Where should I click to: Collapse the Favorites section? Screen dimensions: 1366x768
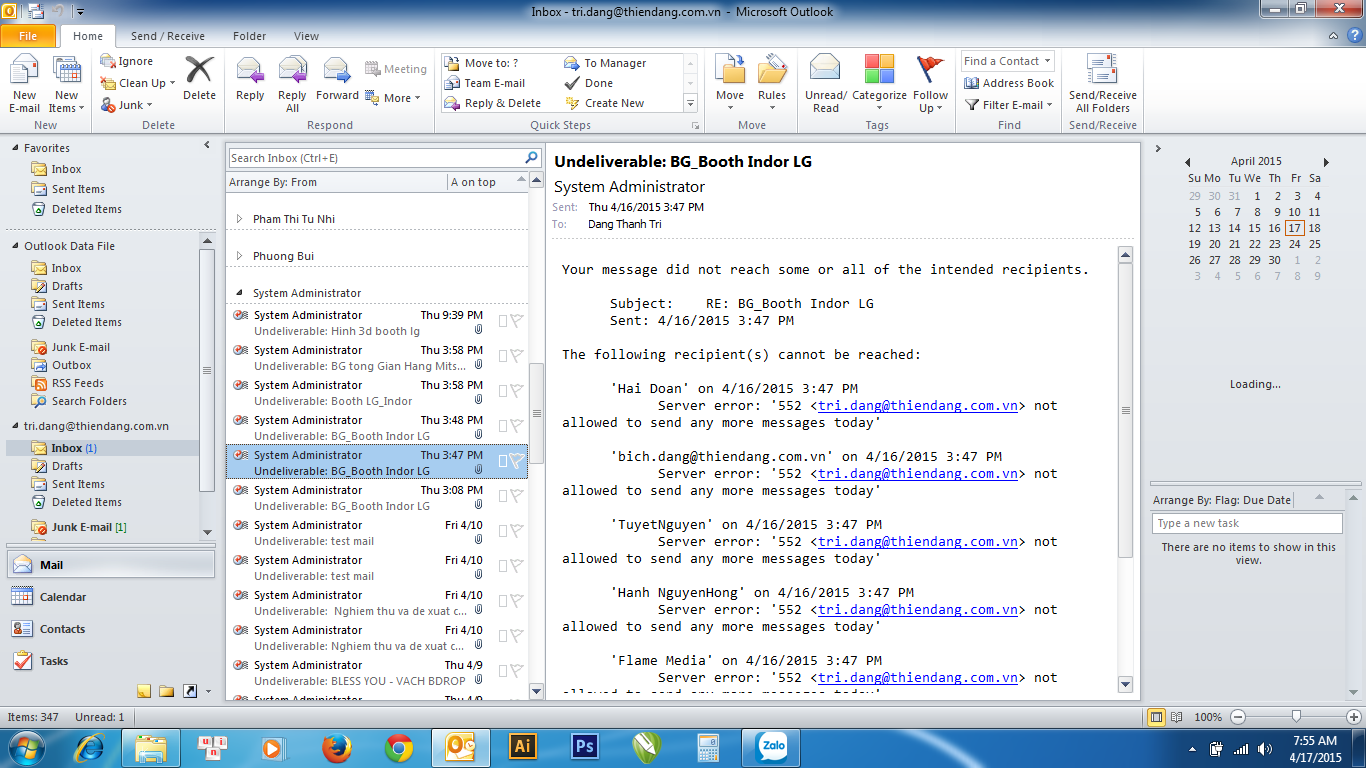click(x=16, y=148)
